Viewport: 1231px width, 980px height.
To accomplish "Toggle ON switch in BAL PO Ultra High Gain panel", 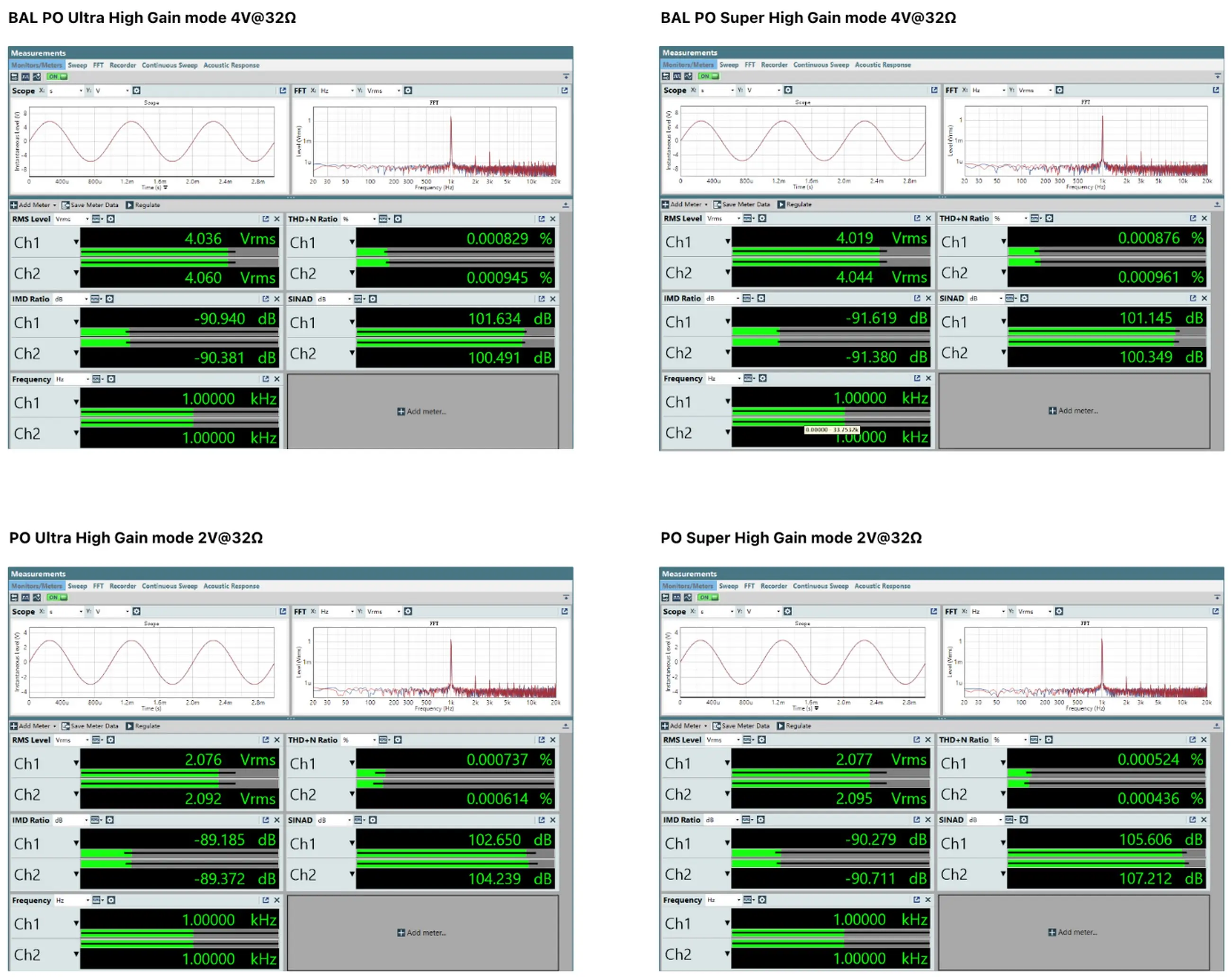I will click(x=57, y=77).
